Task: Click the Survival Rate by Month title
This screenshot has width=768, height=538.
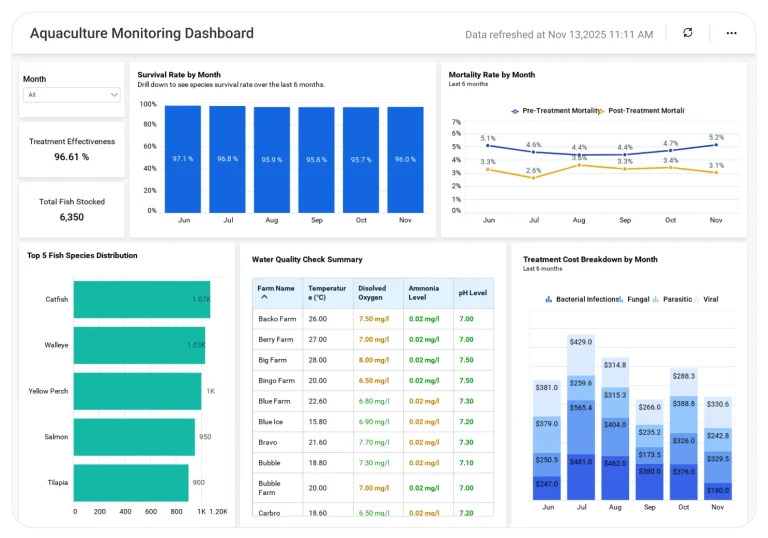Action: coord(179,74)
